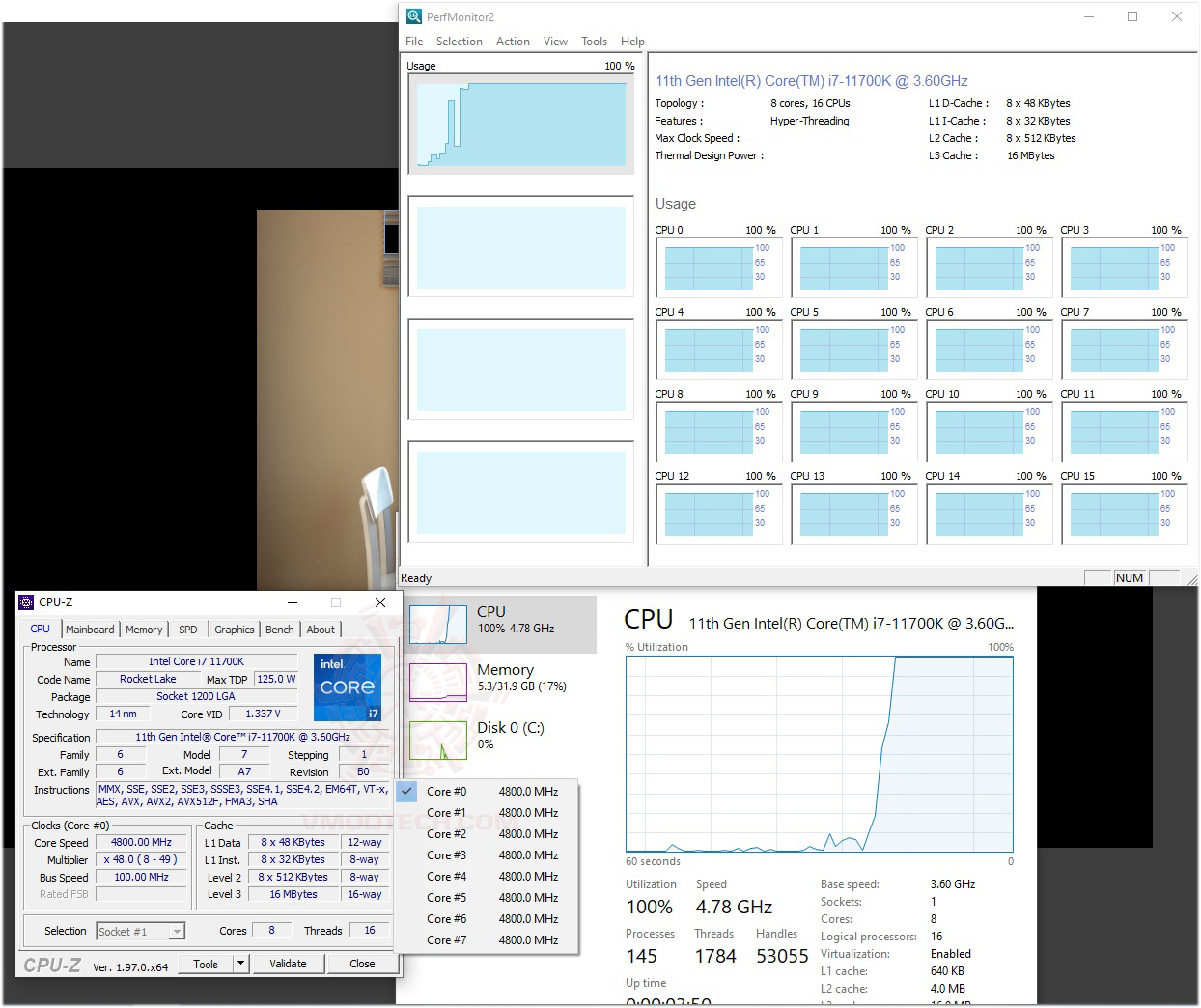Switch to the Bench tab in CPU-Z
1201x1008 pixels.
coord(280,630)
